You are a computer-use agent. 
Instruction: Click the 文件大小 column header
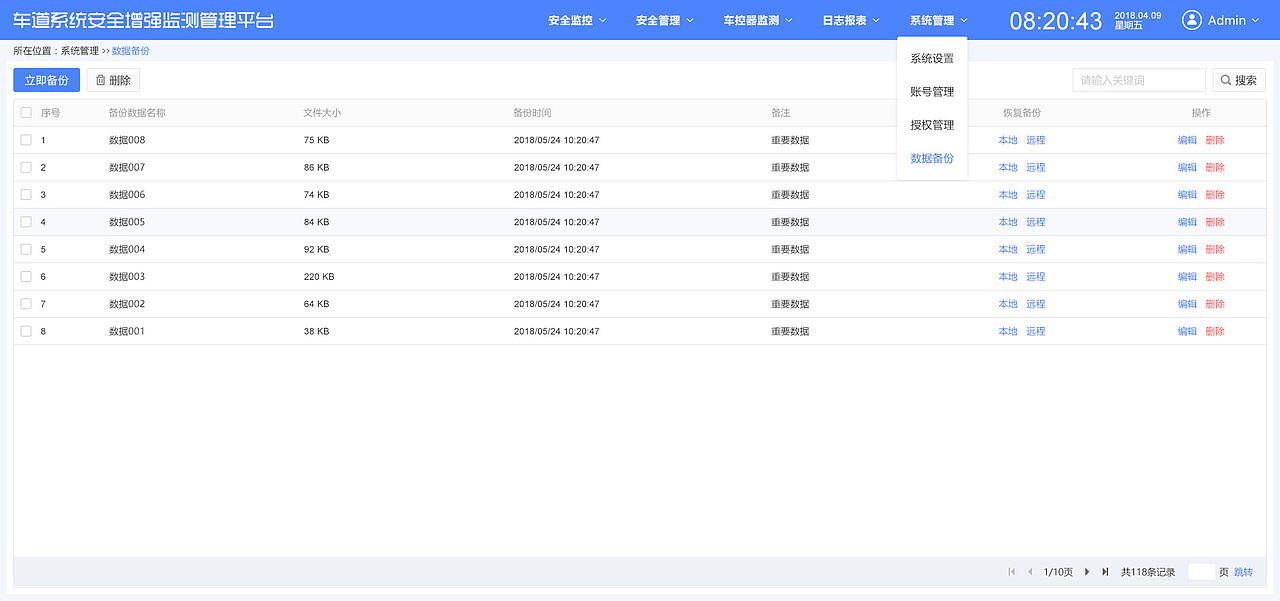322,113
